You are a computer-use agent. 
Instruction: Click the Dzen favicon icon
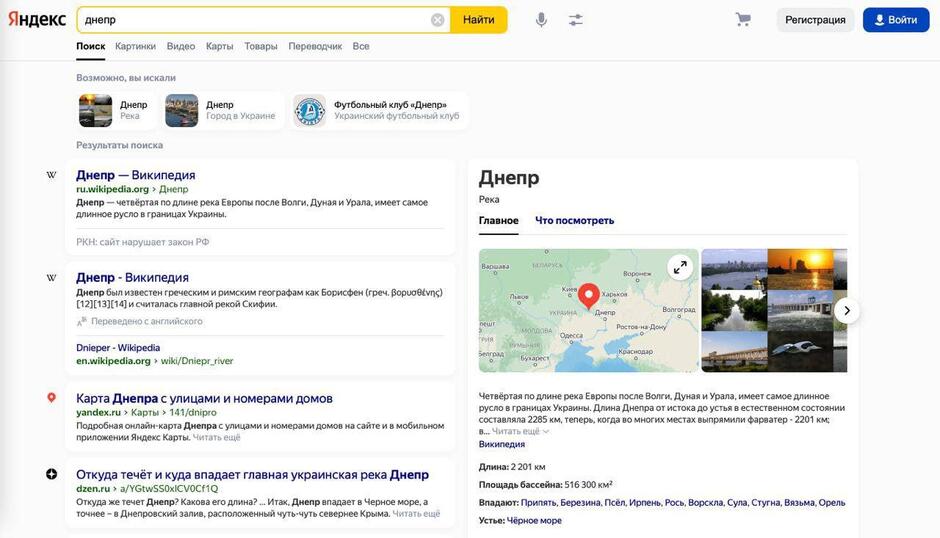pos(52,474)
